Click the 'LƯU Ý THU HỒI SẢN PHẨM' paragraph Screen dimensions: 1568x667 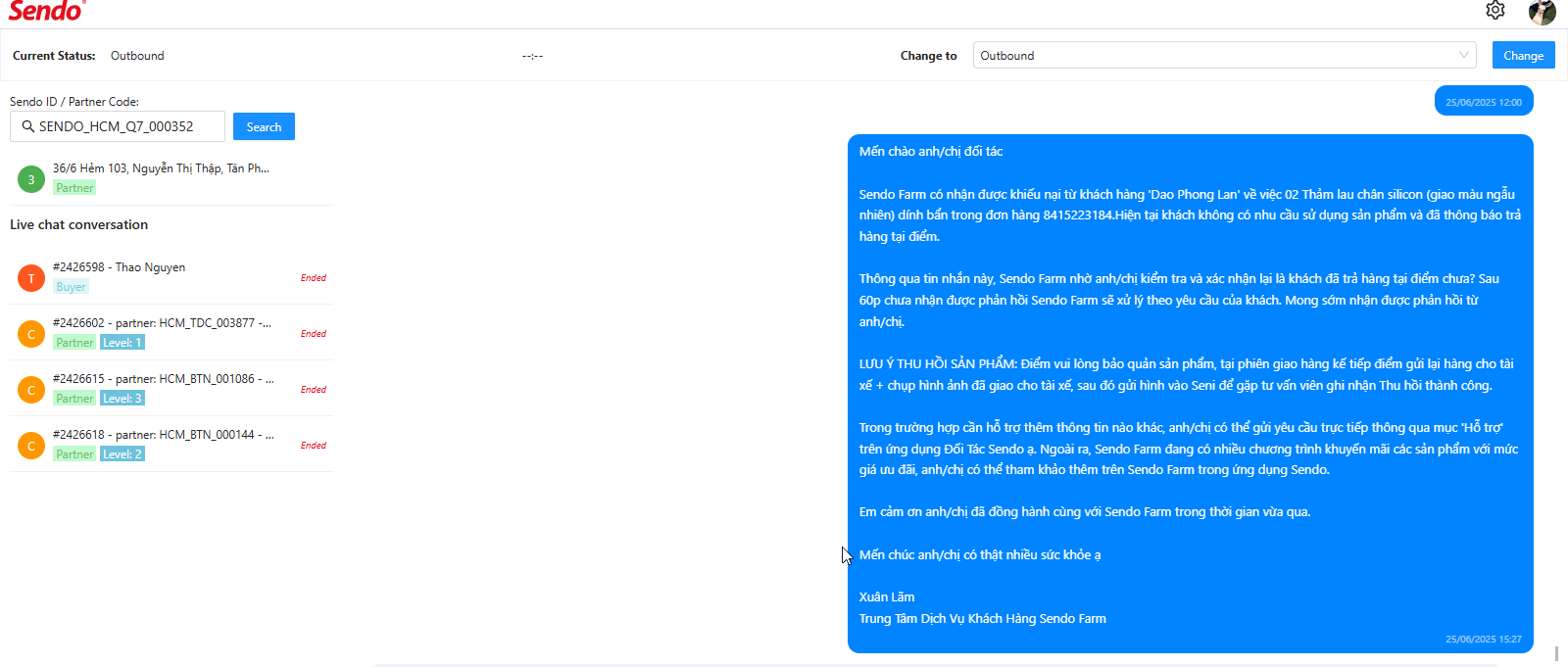pos(1186,374)
